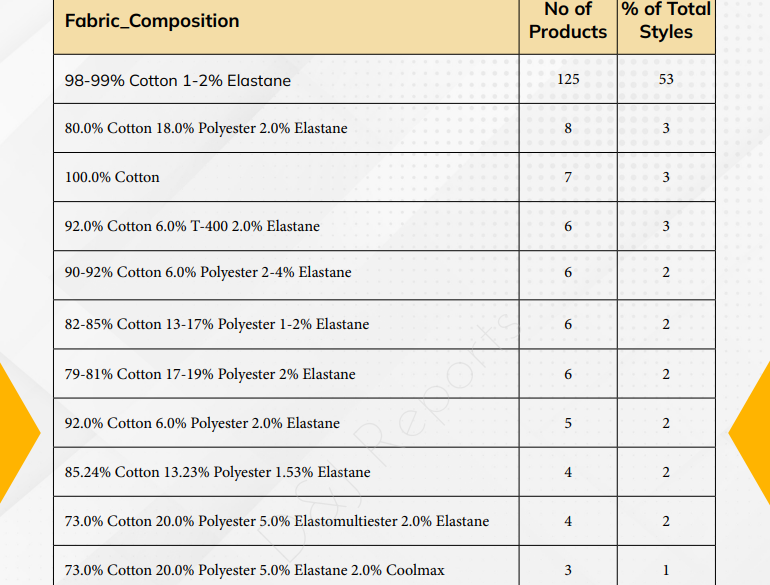Select the 100.0% Cotton row
Screen dimensions: 770x585
pos(384,177)
